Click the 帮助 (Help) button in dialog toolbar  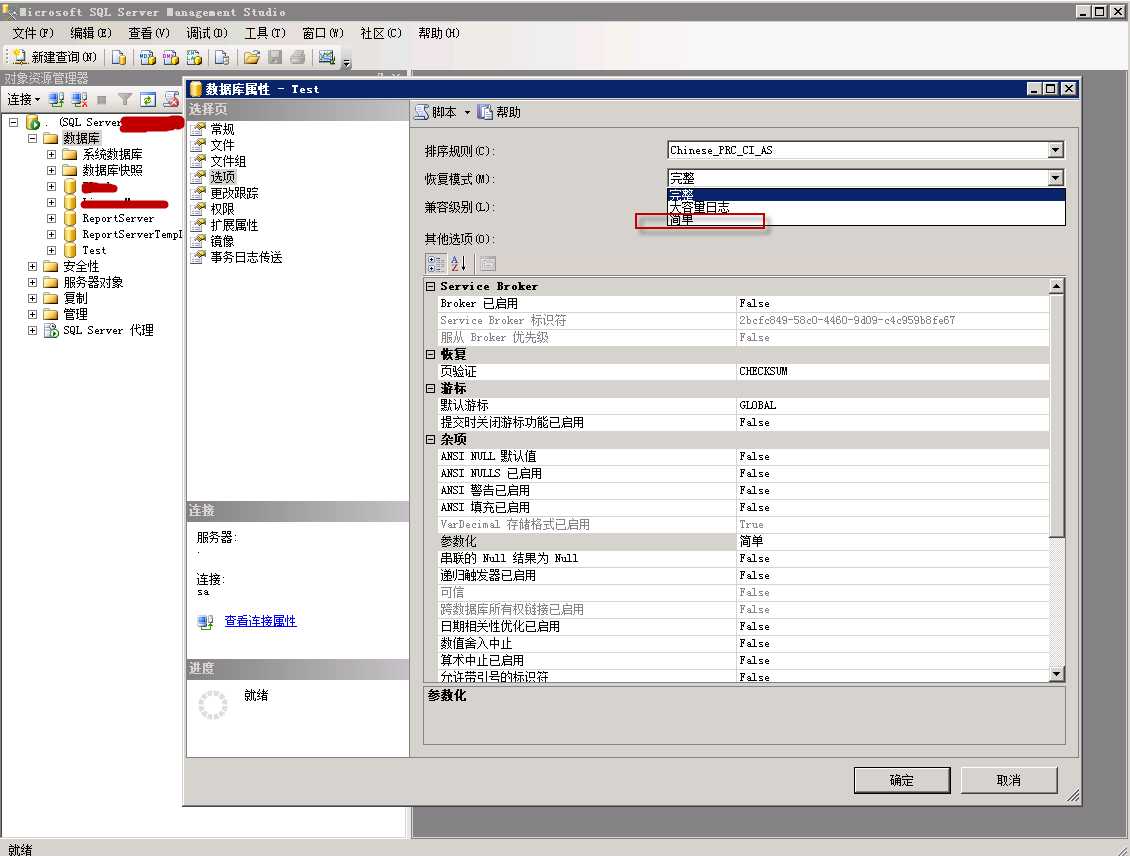[499, 112]
